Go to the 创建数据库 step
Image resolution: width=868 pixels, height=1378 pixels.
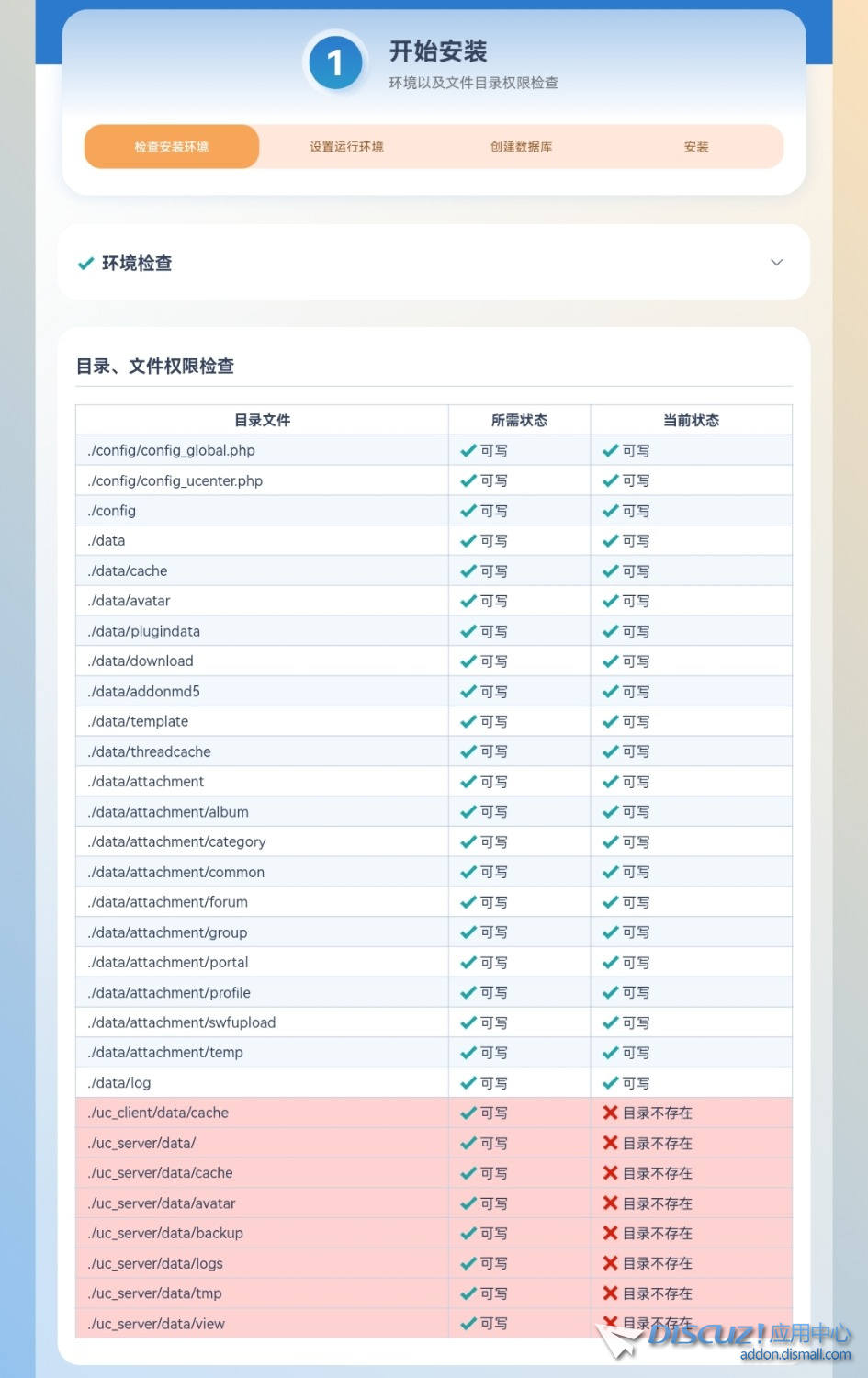coord(521,147)
